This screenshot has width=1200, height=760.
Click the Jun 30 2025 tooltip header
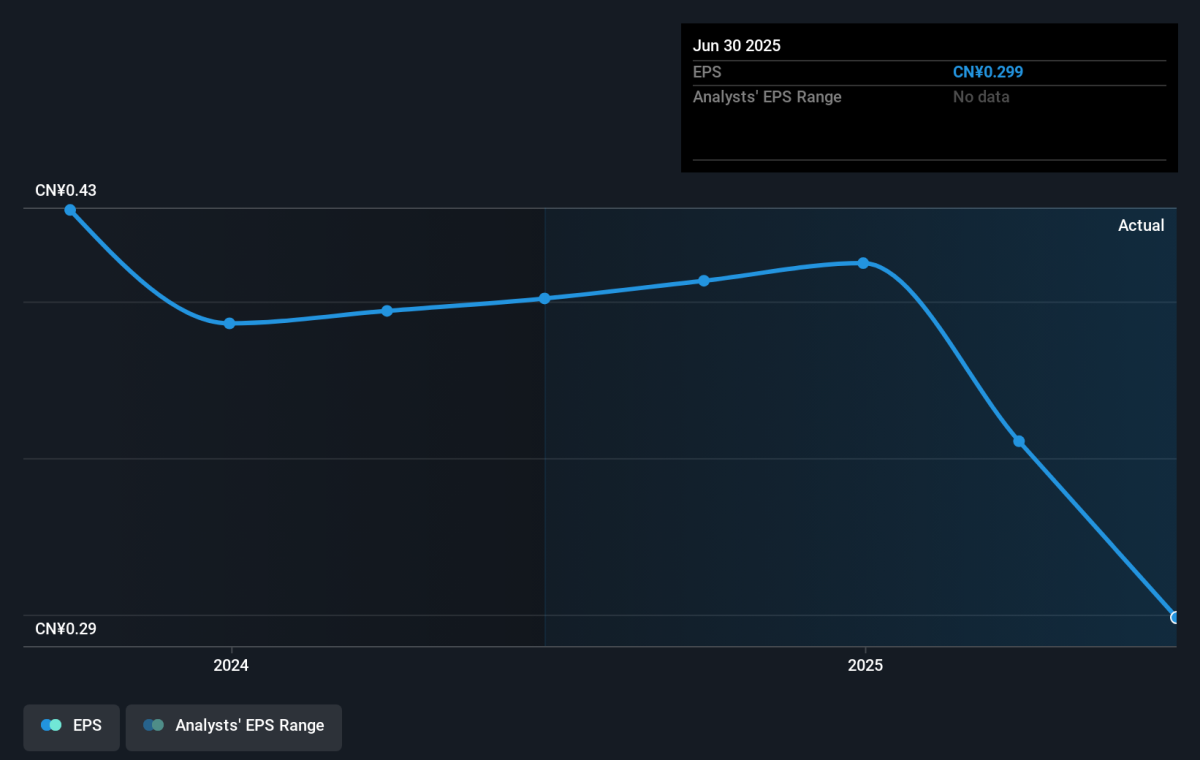click(737, 46)
